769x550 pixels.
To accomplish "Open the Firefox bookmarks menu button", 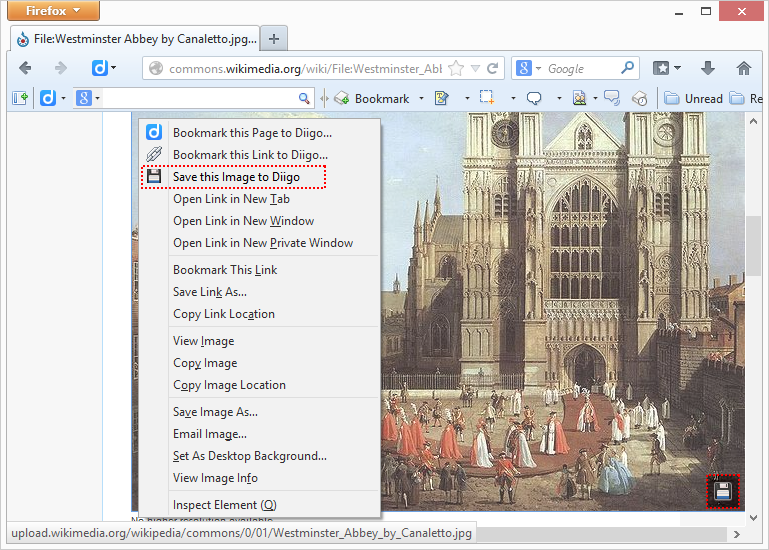I will tap(661, 68).
